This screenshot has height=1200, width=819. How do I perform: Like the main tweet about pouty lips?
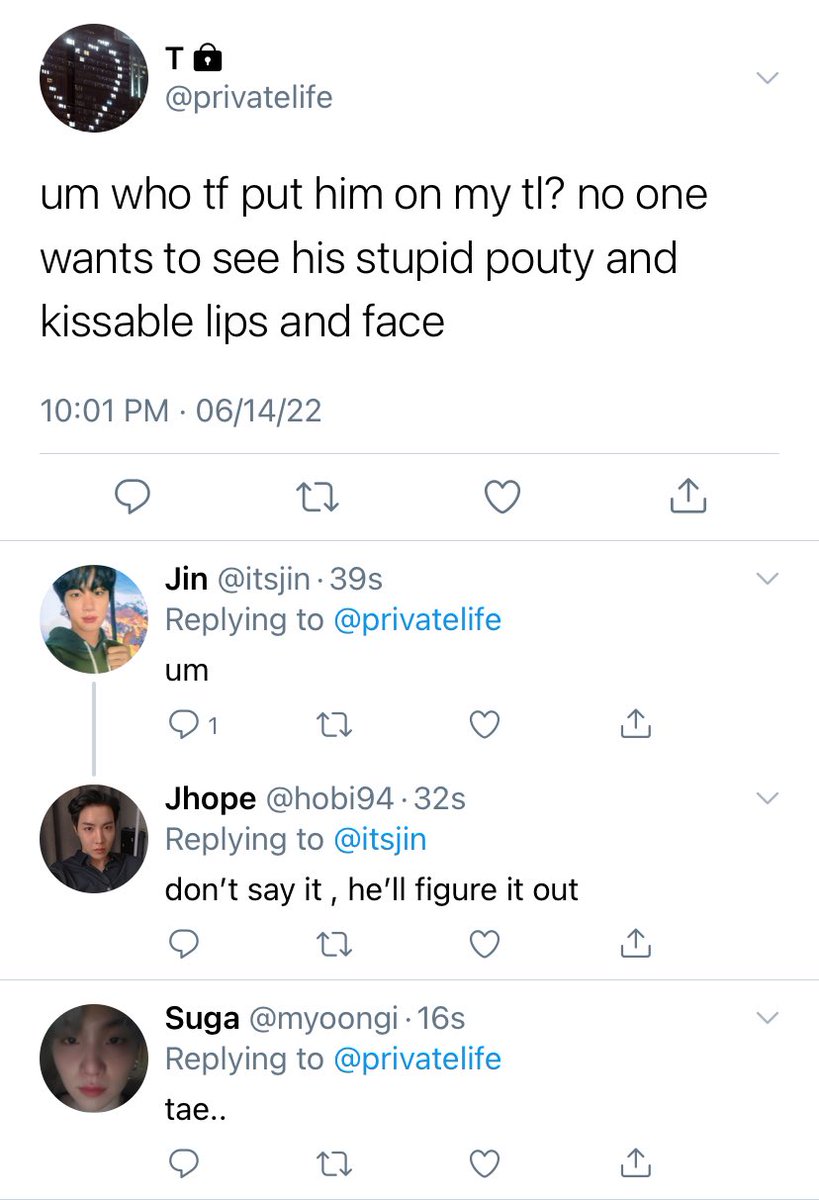coord(502,496)
